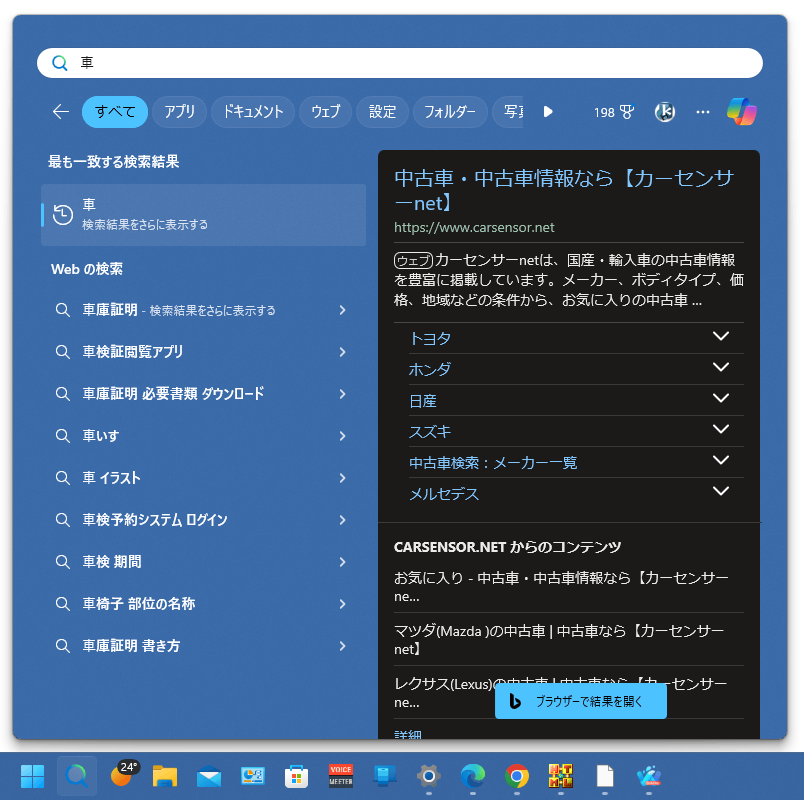
Task: Open the white document icon on taskbar
Action: click(x=605, y=776)
